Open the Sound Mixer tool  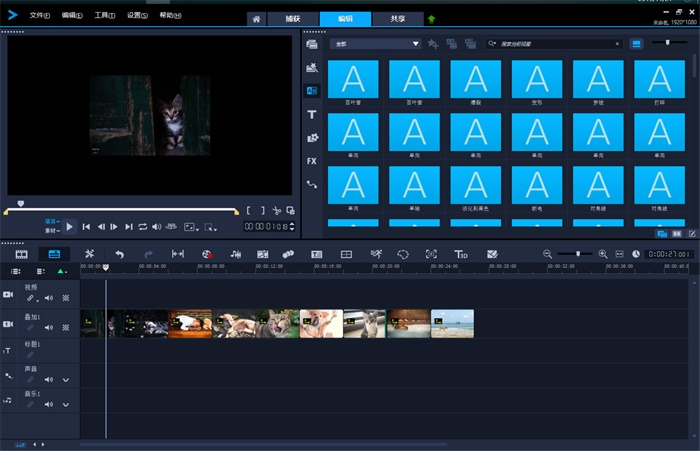coord(236,254)
